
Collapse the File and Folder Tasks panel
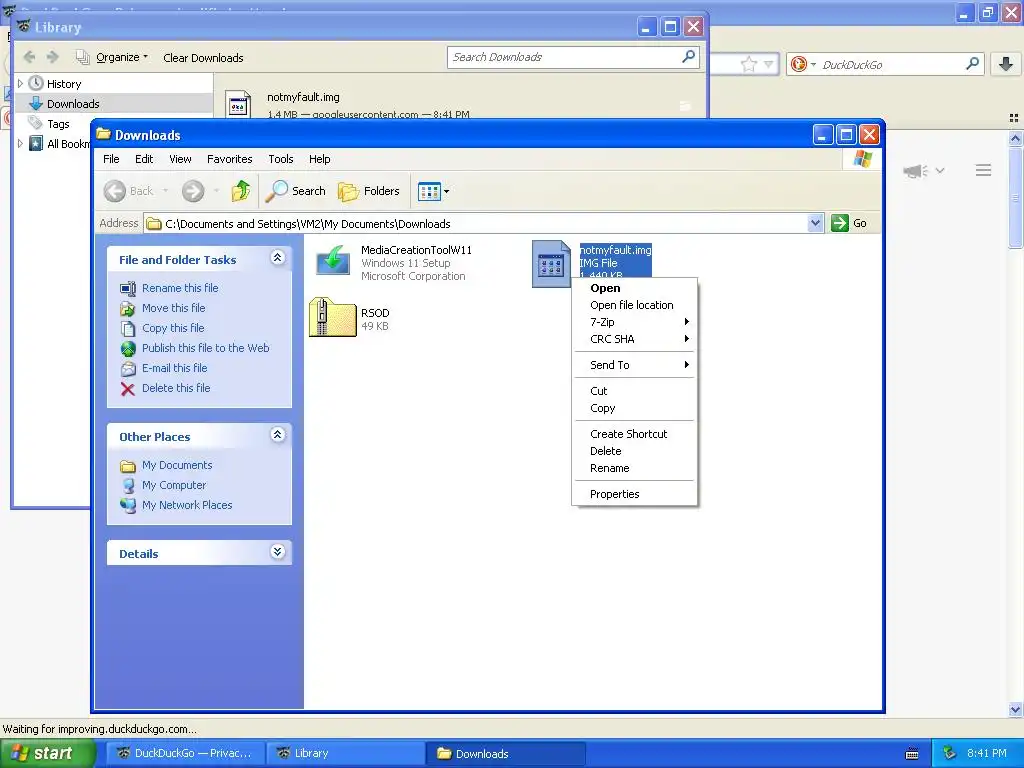(x=278, y=258)
